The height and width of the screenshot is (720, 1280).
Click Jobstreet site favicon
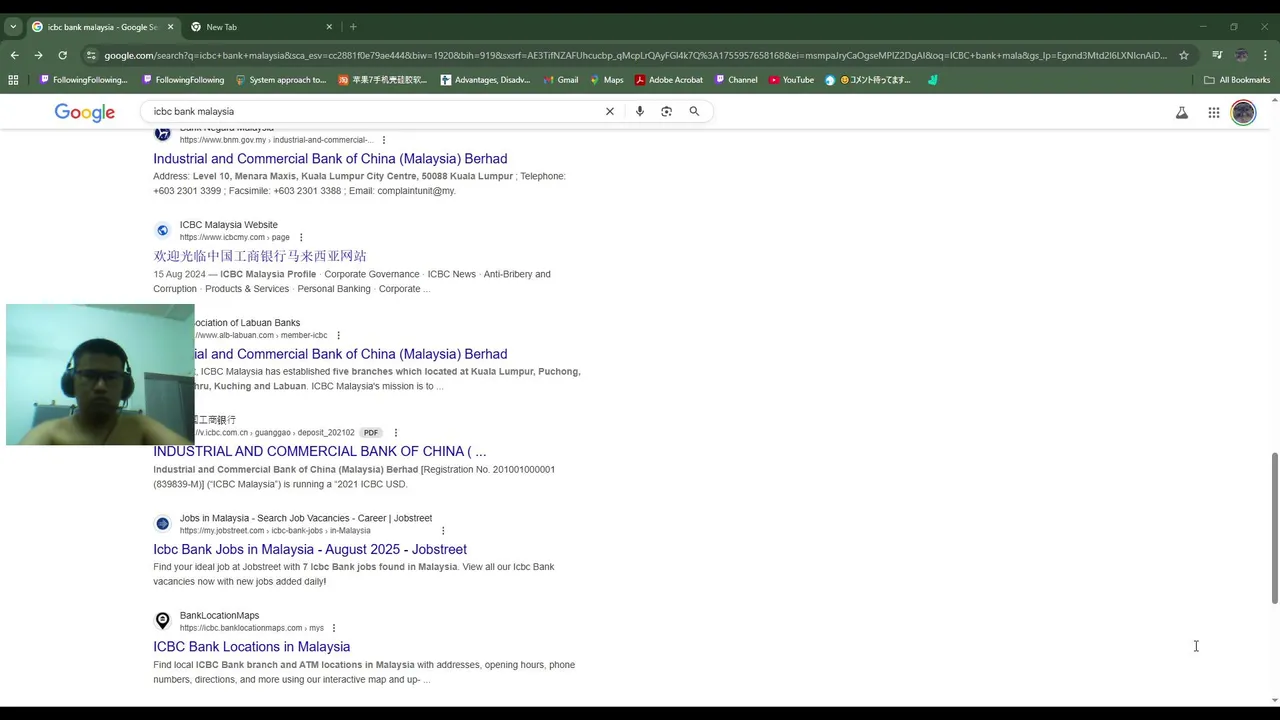click(163, 524)
